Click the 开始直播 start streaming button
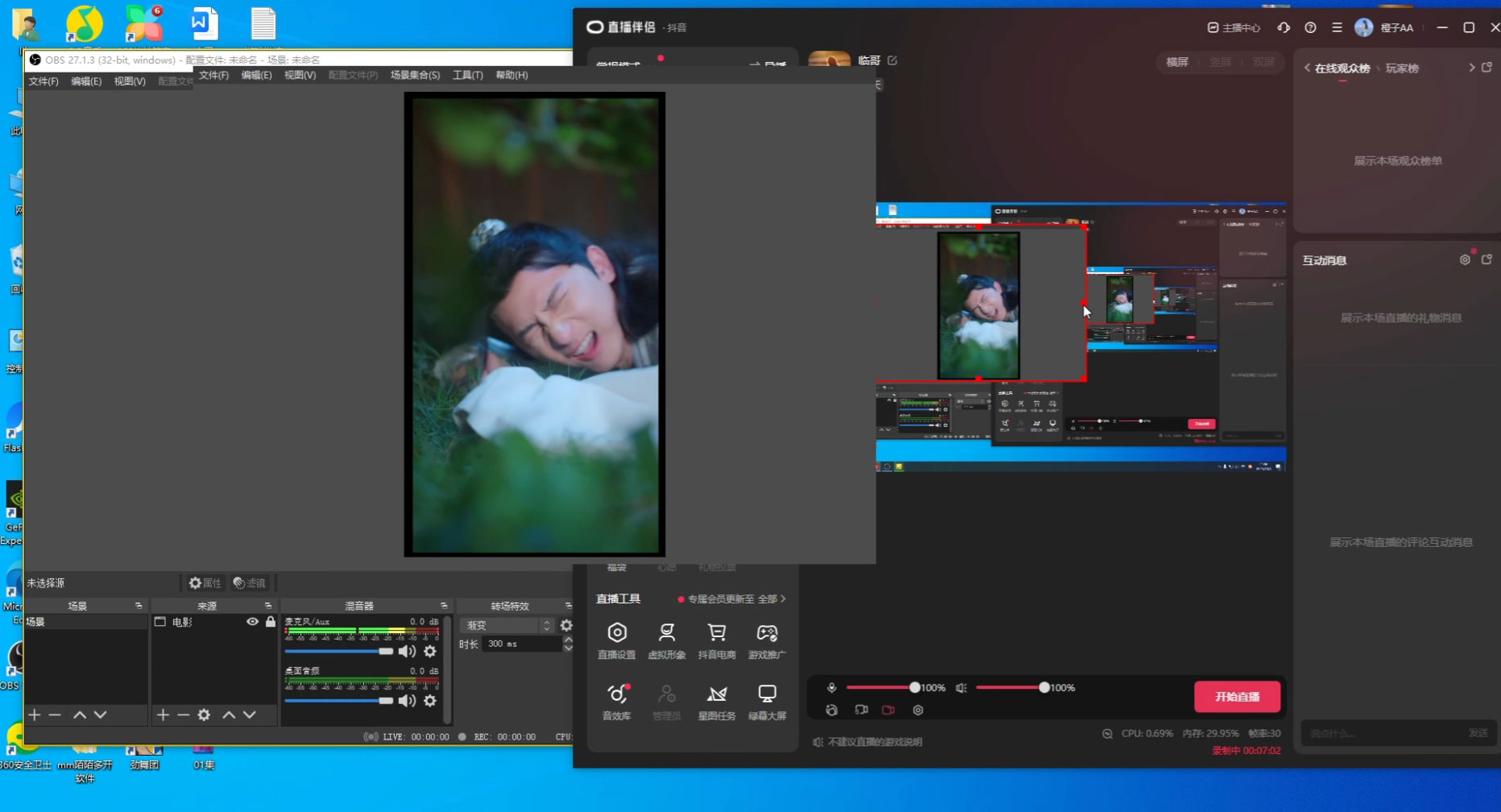 (x=1237, y=696)
